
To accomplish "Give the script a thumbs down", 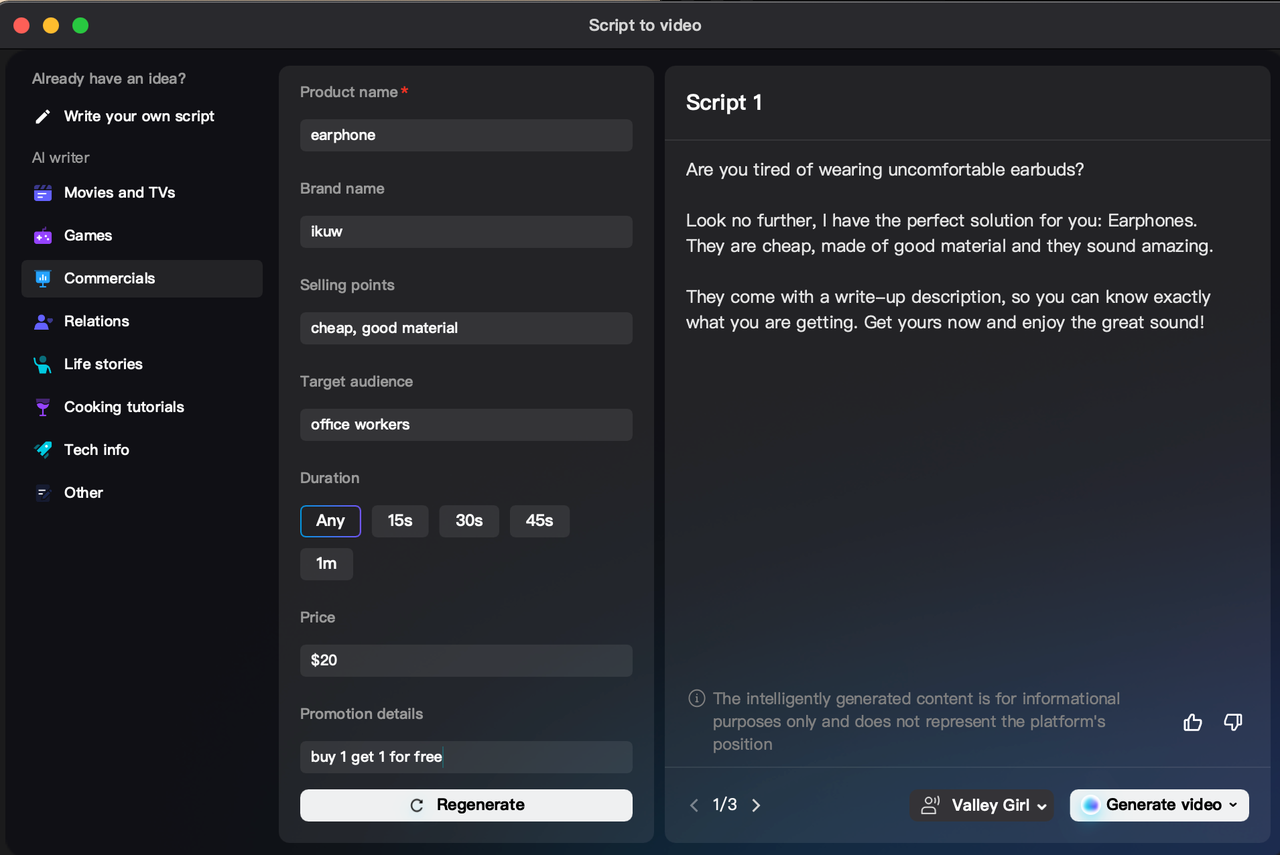I will (1233, 721).
